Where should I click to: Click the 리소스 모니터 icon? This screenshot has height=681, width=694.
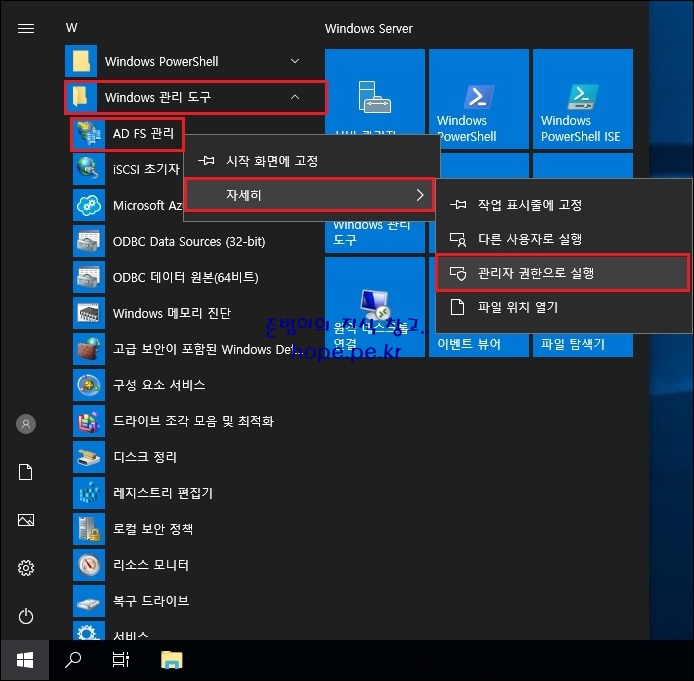point(89,565)
